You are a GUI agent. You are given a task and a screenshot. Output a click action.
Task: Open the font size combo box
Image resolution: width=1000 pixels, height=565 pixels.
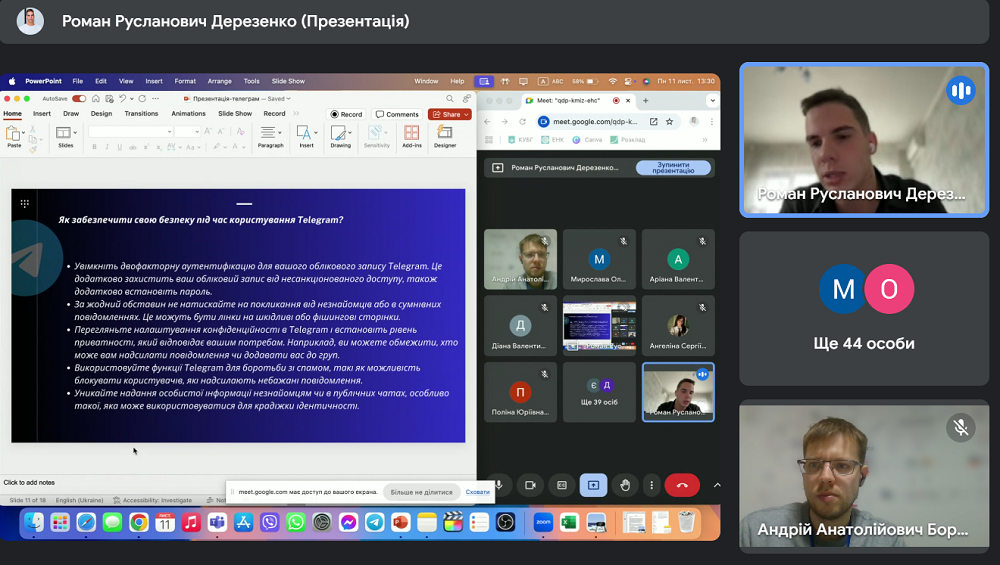point(188,131)
